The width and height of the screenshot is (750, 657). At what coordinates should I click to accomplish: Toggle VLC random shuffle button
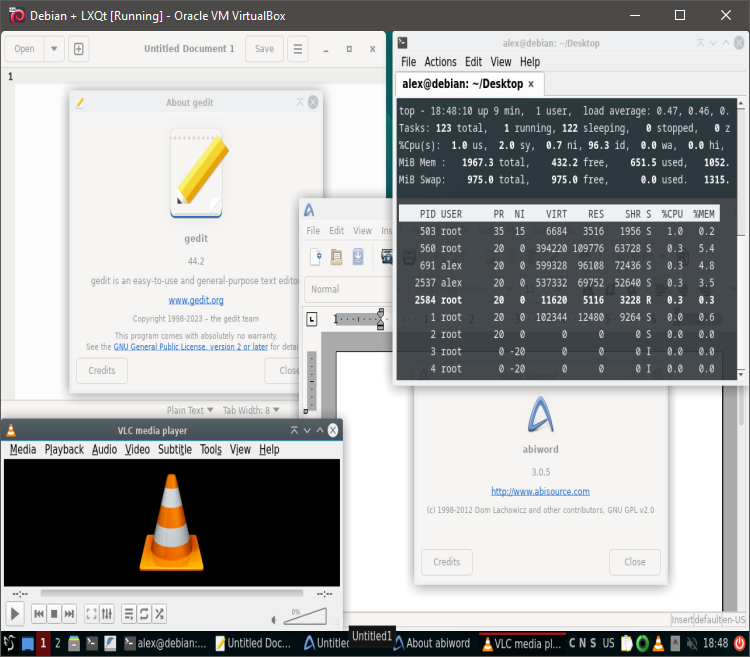point(159,613)
